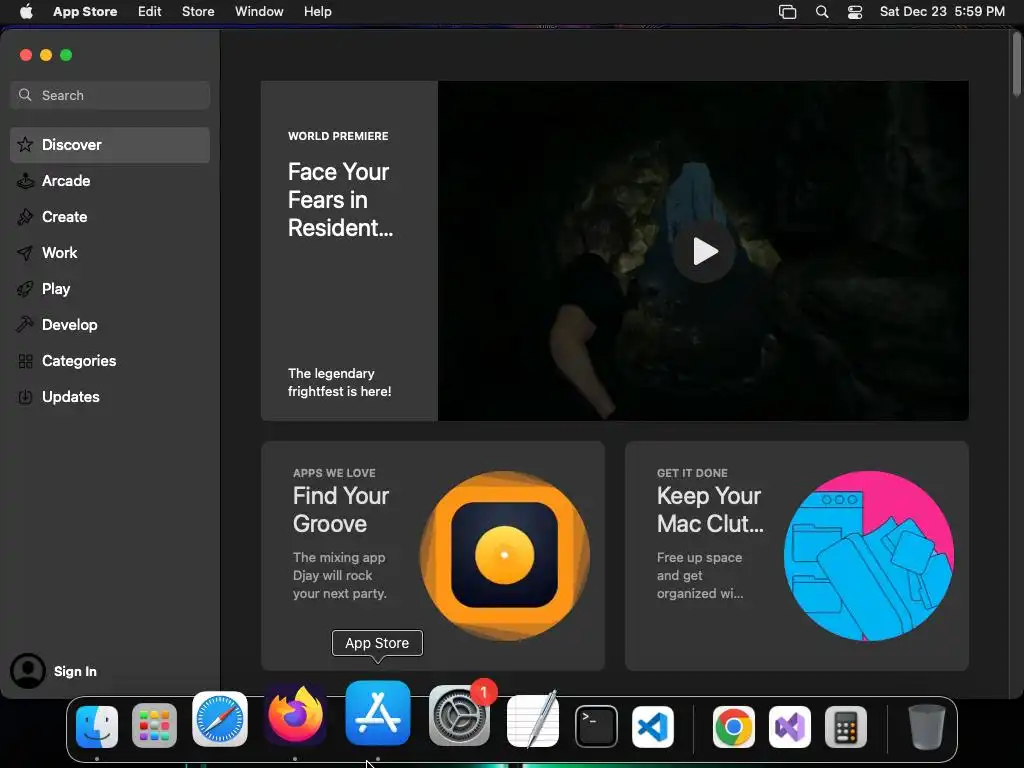The height and width of the screenshot is (768, 1024).
Task: Open the Apple menu
Action: [x=26, y=12]
